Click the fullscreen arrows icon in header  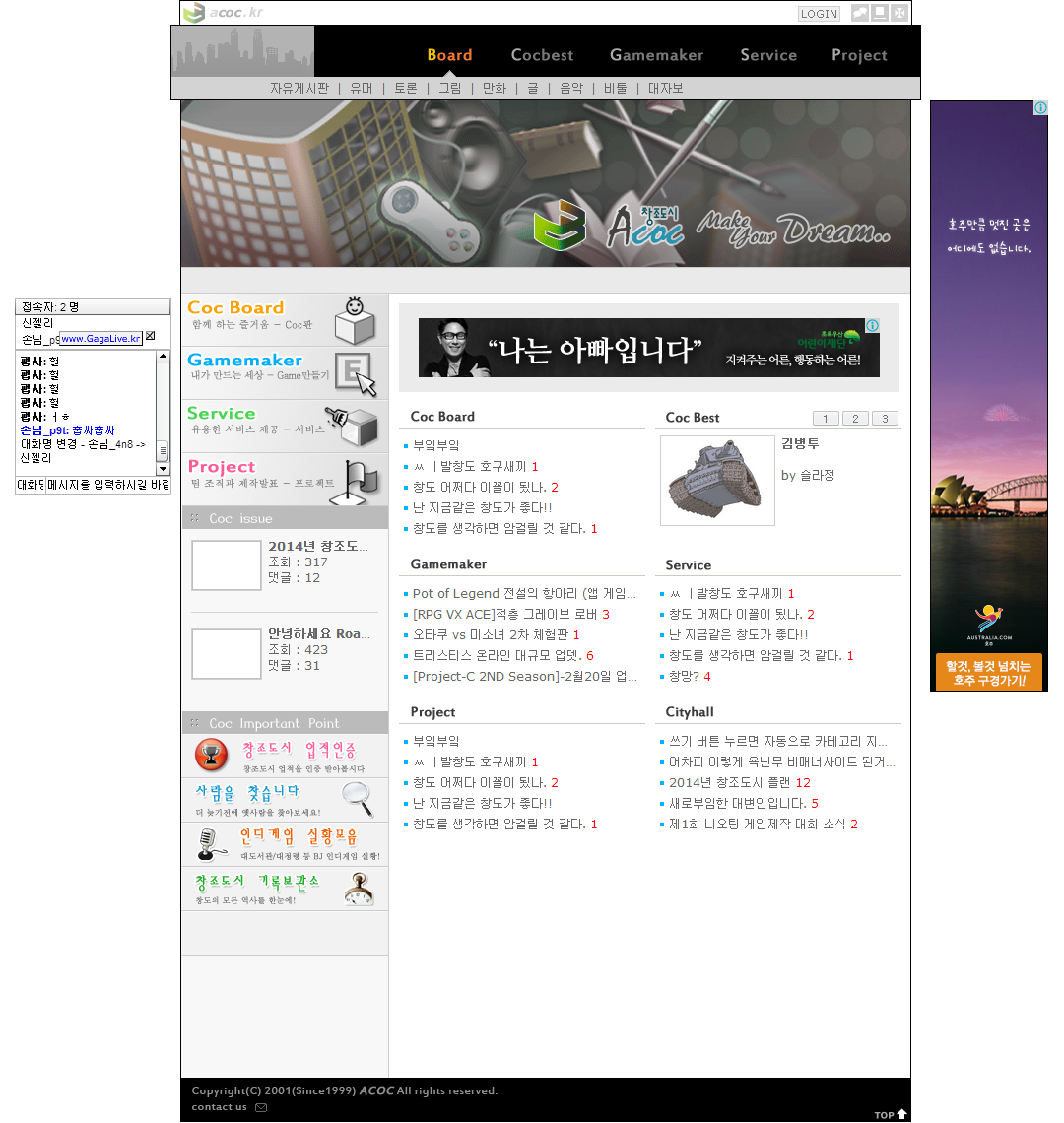pos(899,13)
